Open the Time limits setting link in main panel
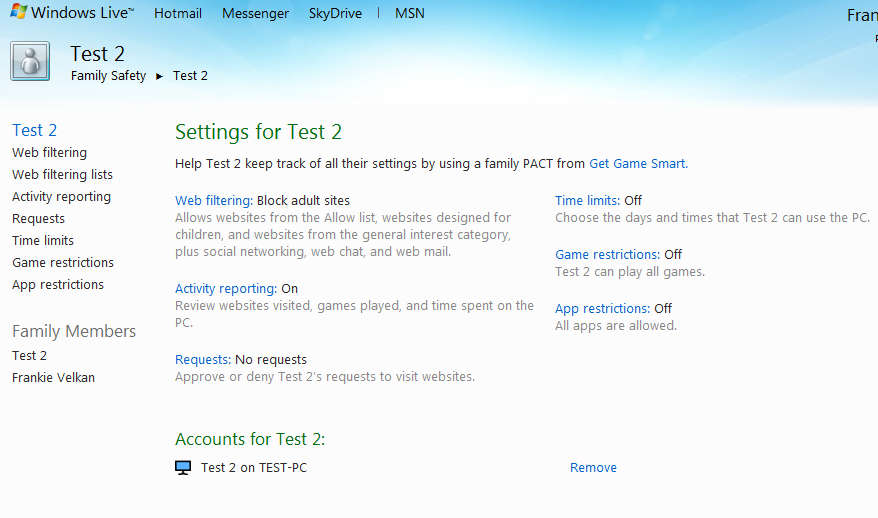878x518 pixels. coord(586,201)
